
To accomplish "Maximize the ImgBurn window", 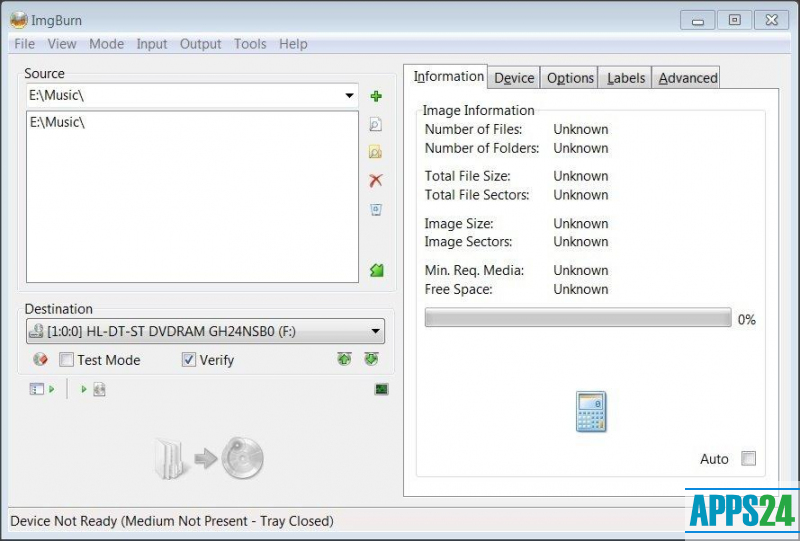I will coord(734,20).
